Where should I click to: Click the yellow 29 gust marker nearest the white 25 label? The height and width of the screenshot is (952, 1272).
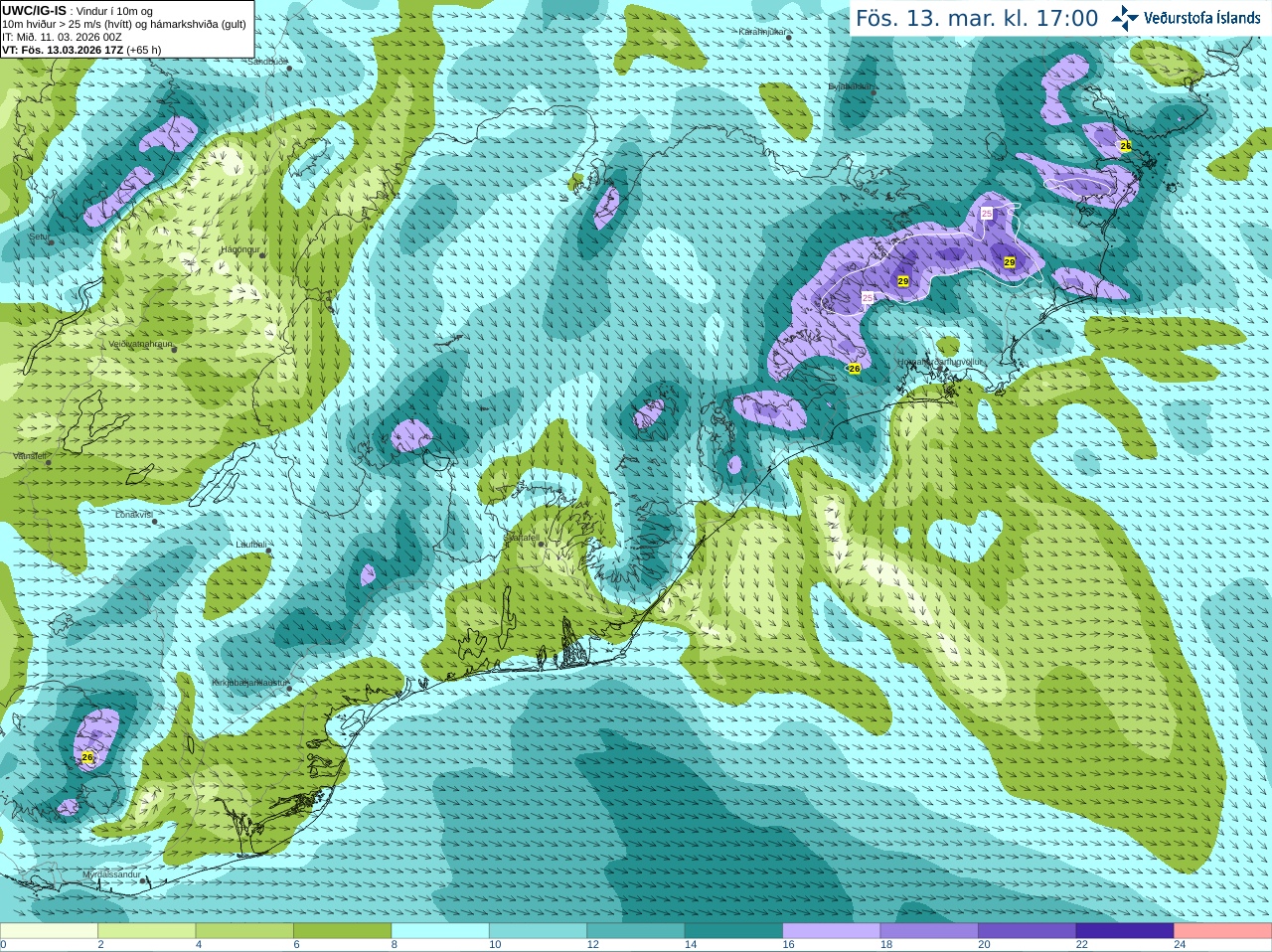tap(903, 281)
